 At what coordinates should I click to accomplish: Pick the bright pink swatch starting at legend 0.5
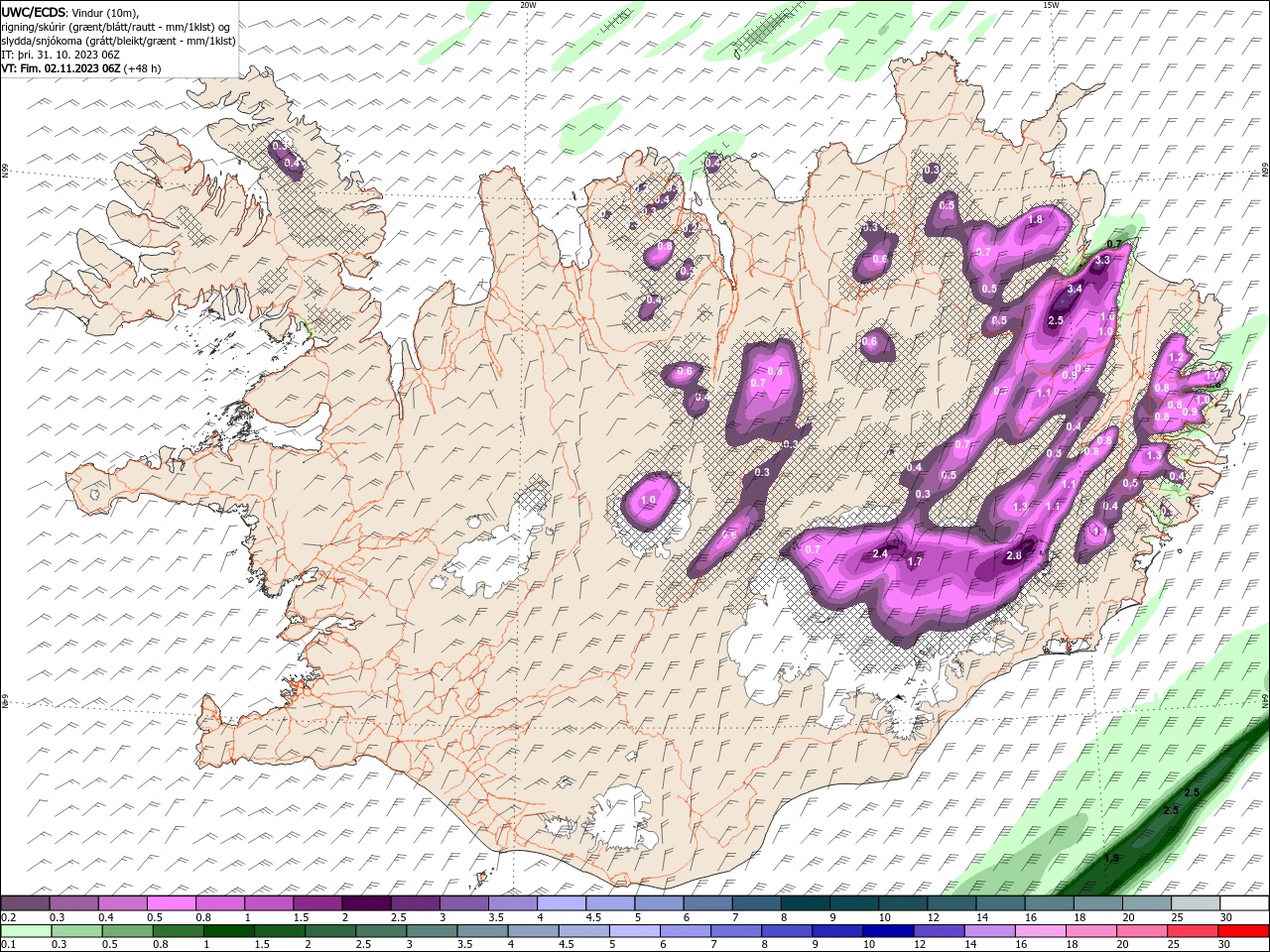pyautogui.click(x=172, y=903)
